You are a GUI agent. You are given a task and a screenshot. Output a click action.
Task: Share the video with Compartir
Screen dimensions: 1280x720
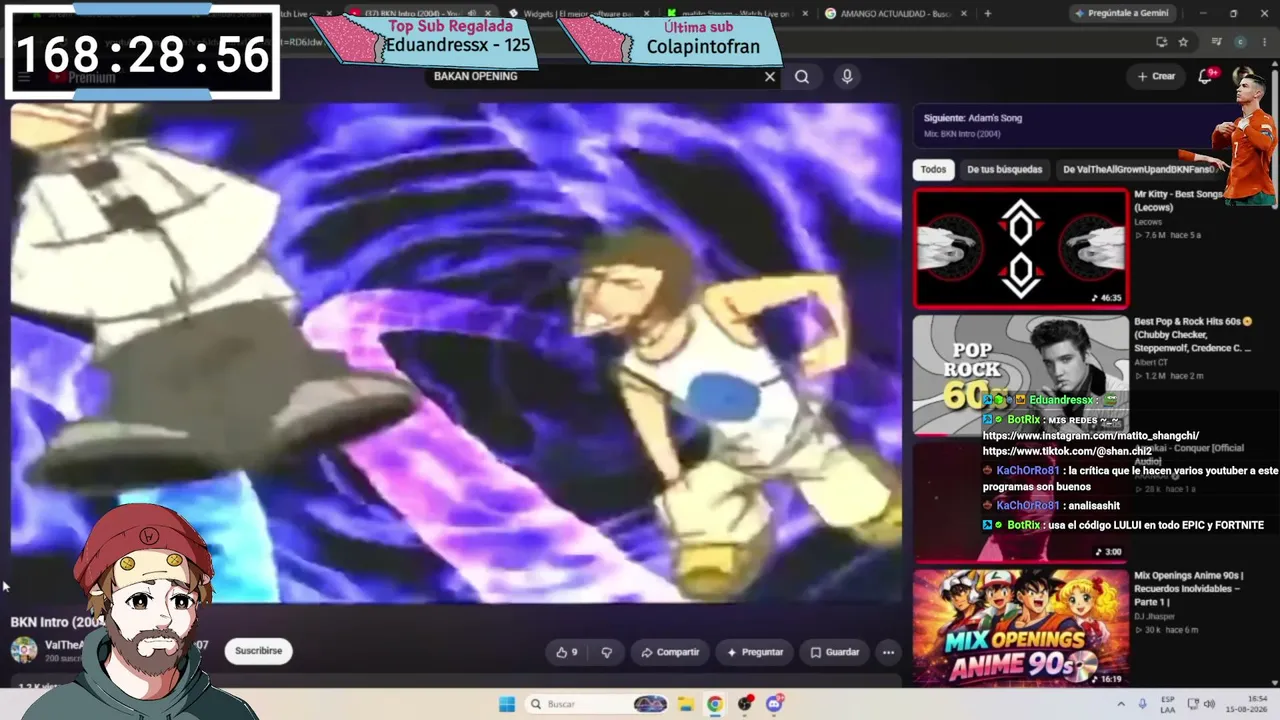pos(670,652)
